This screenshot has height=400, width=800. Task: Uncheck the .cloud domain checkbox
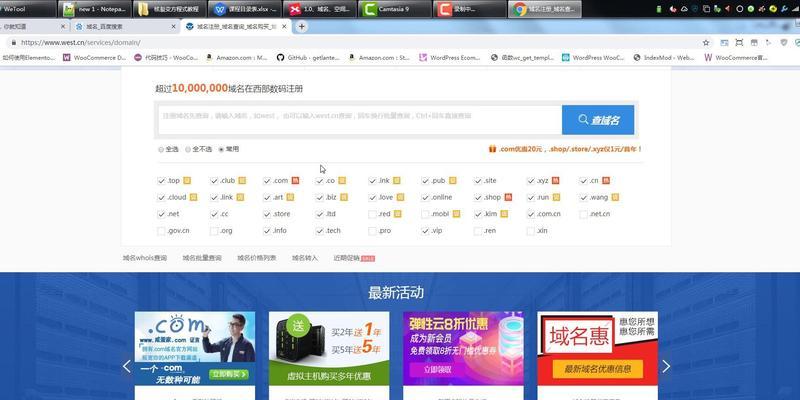click(162, 197)
